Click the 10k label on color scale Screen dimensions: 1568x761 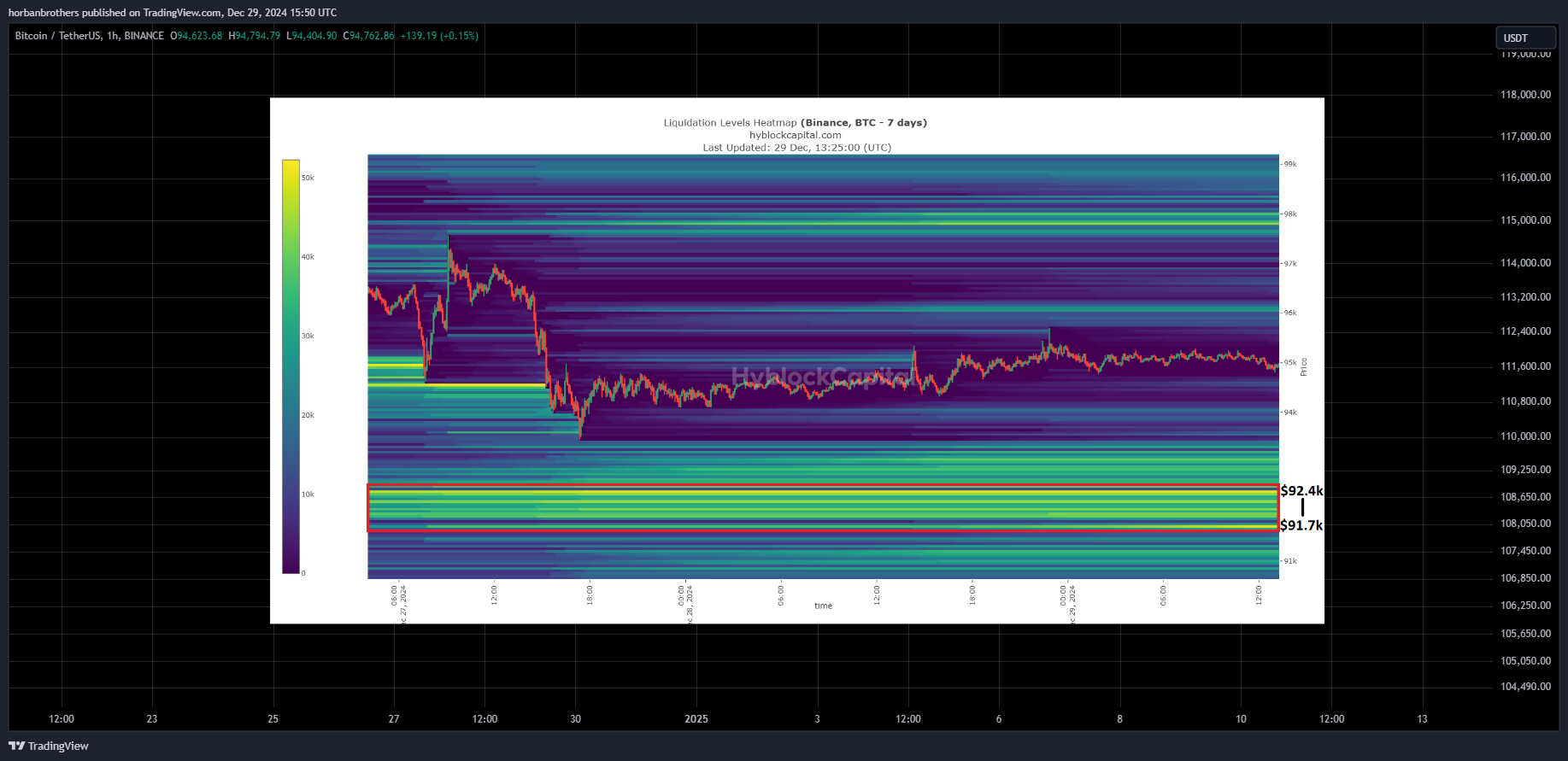(x=308, y=495)
